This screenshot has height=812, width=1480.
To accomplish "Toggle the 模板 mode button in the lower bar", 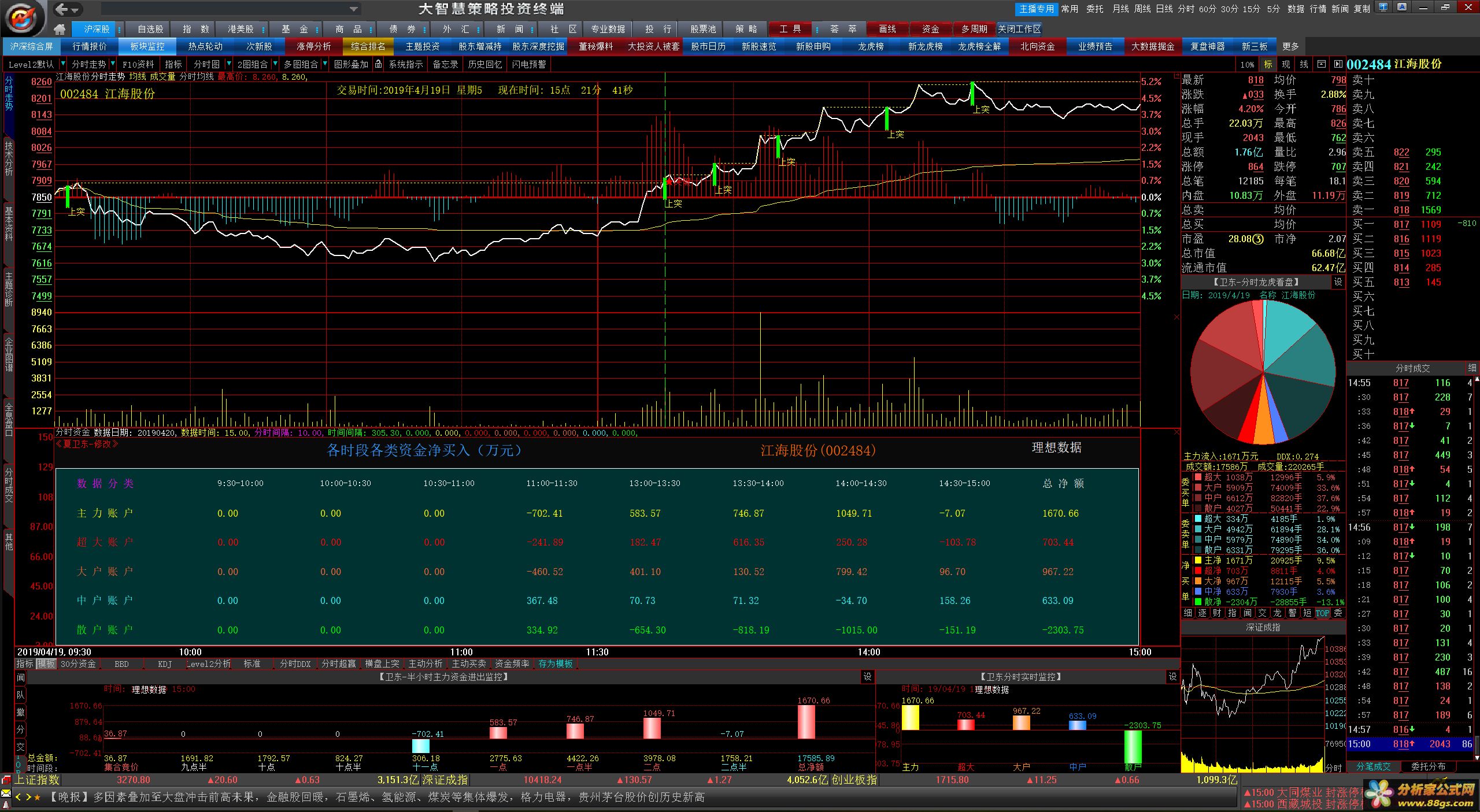I will coord(46,664).
